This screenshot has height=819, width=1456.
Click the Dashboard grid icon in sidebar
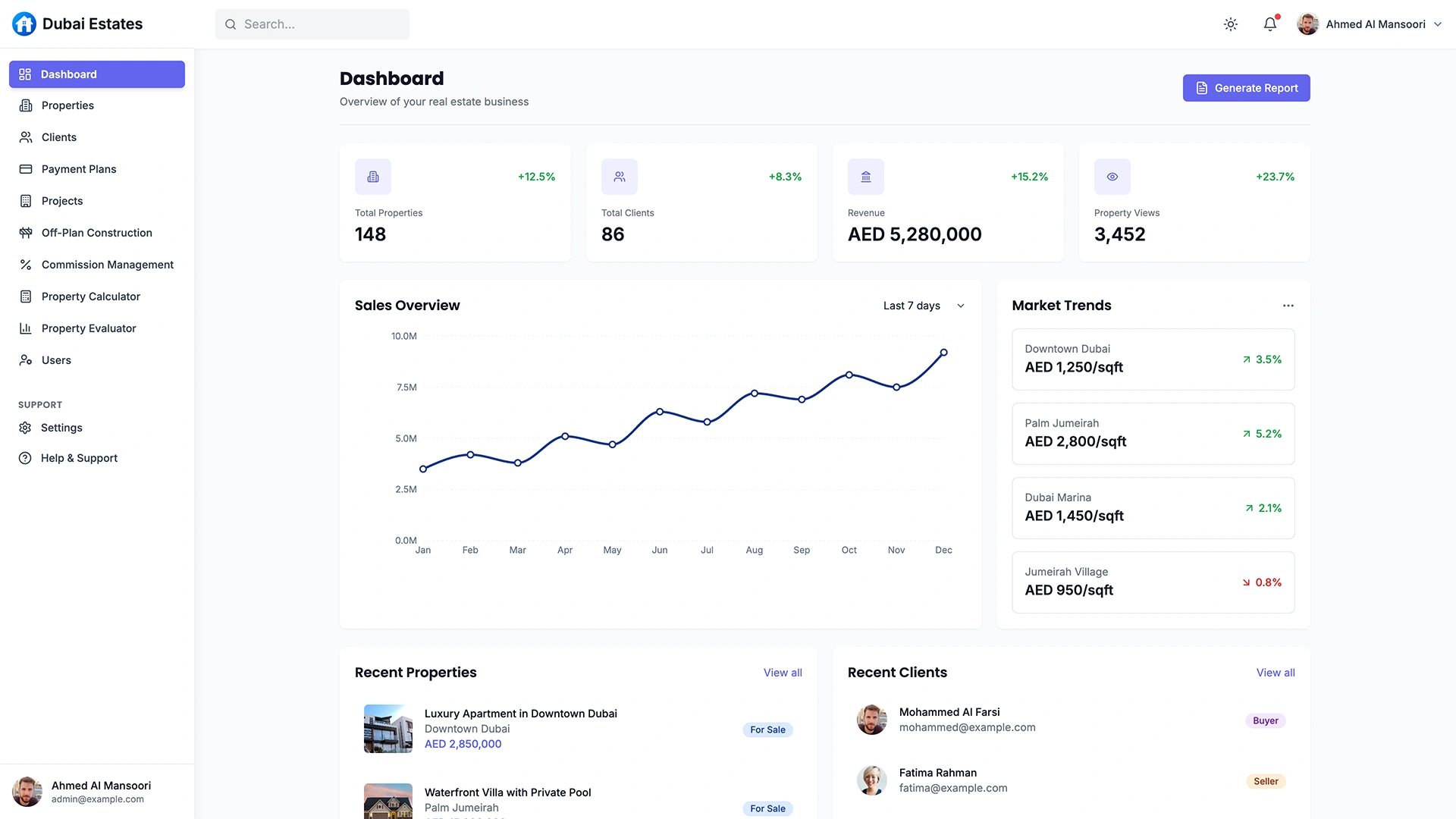coord(25,74)
